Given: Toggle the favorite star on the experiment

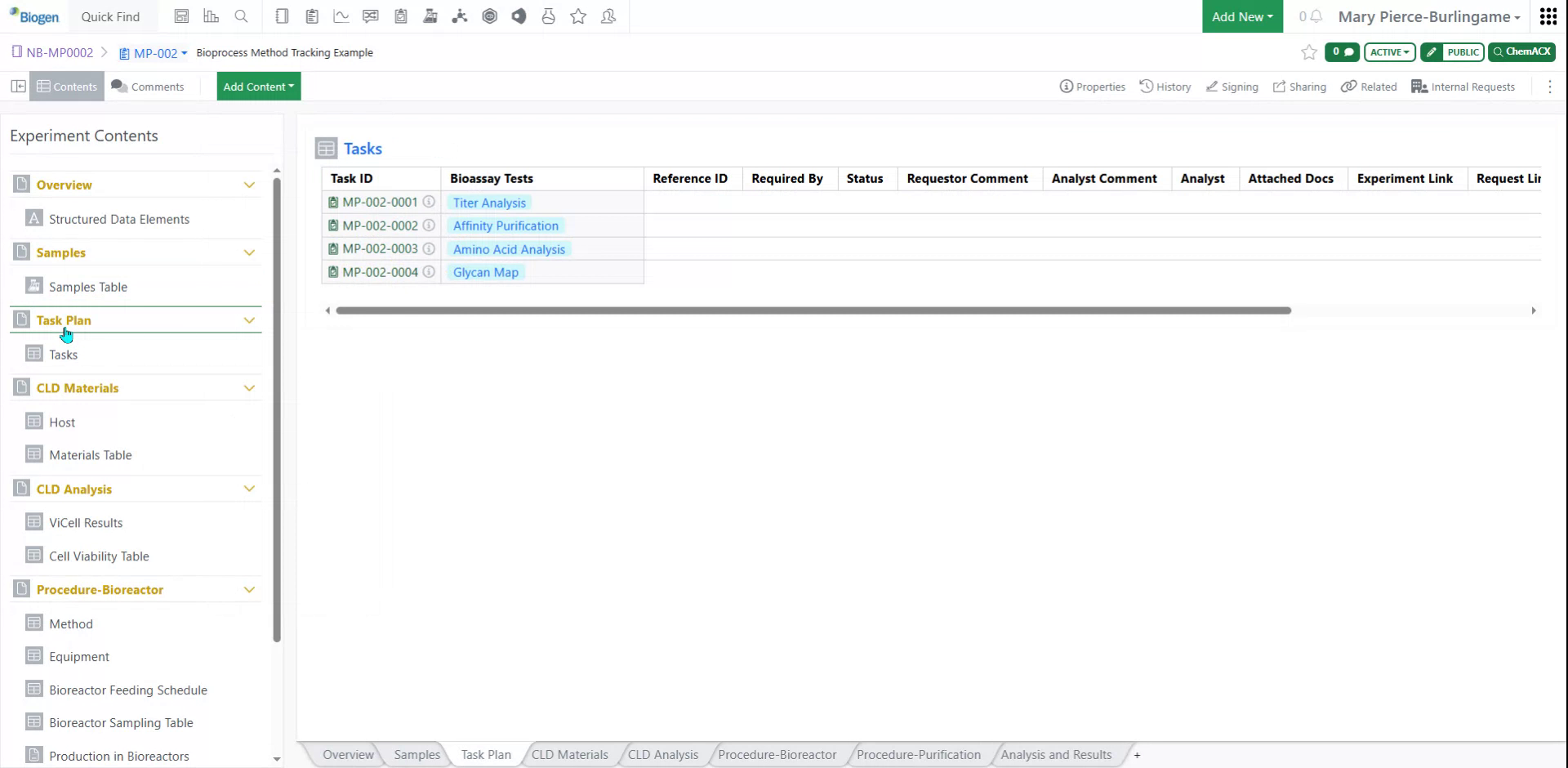Looking at the screenshot, I should [1308, 51].
